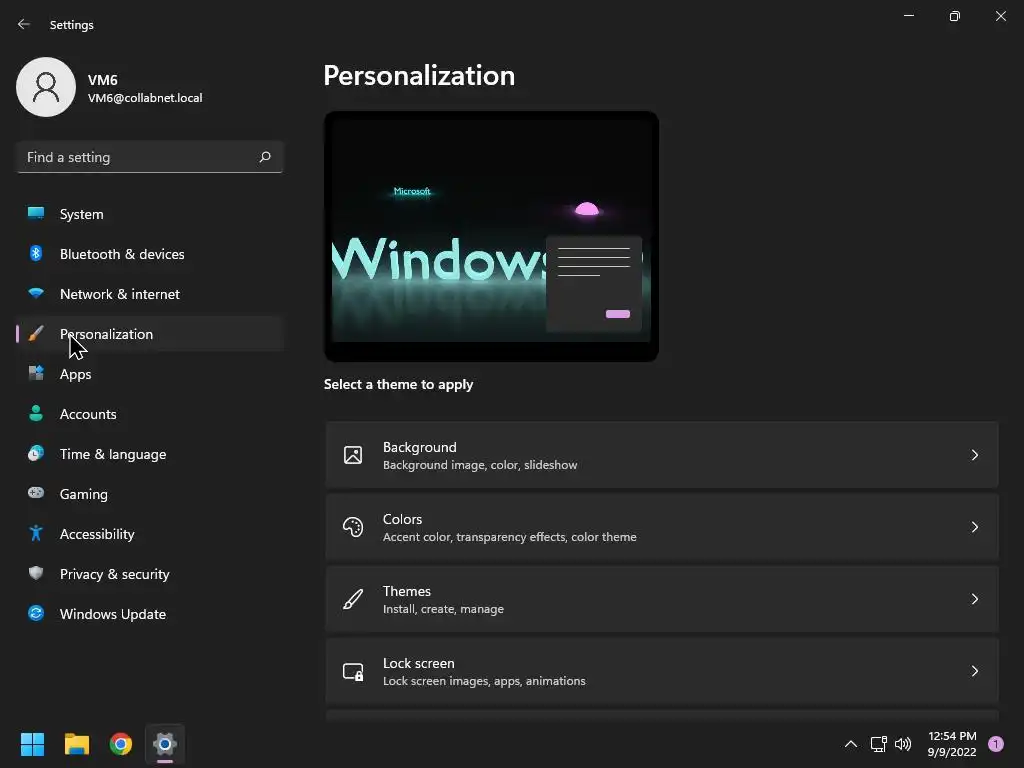The height and width of the screenshot is (768, 1024).
Task: Click the user avatar picture
Action: pos(46,87)
